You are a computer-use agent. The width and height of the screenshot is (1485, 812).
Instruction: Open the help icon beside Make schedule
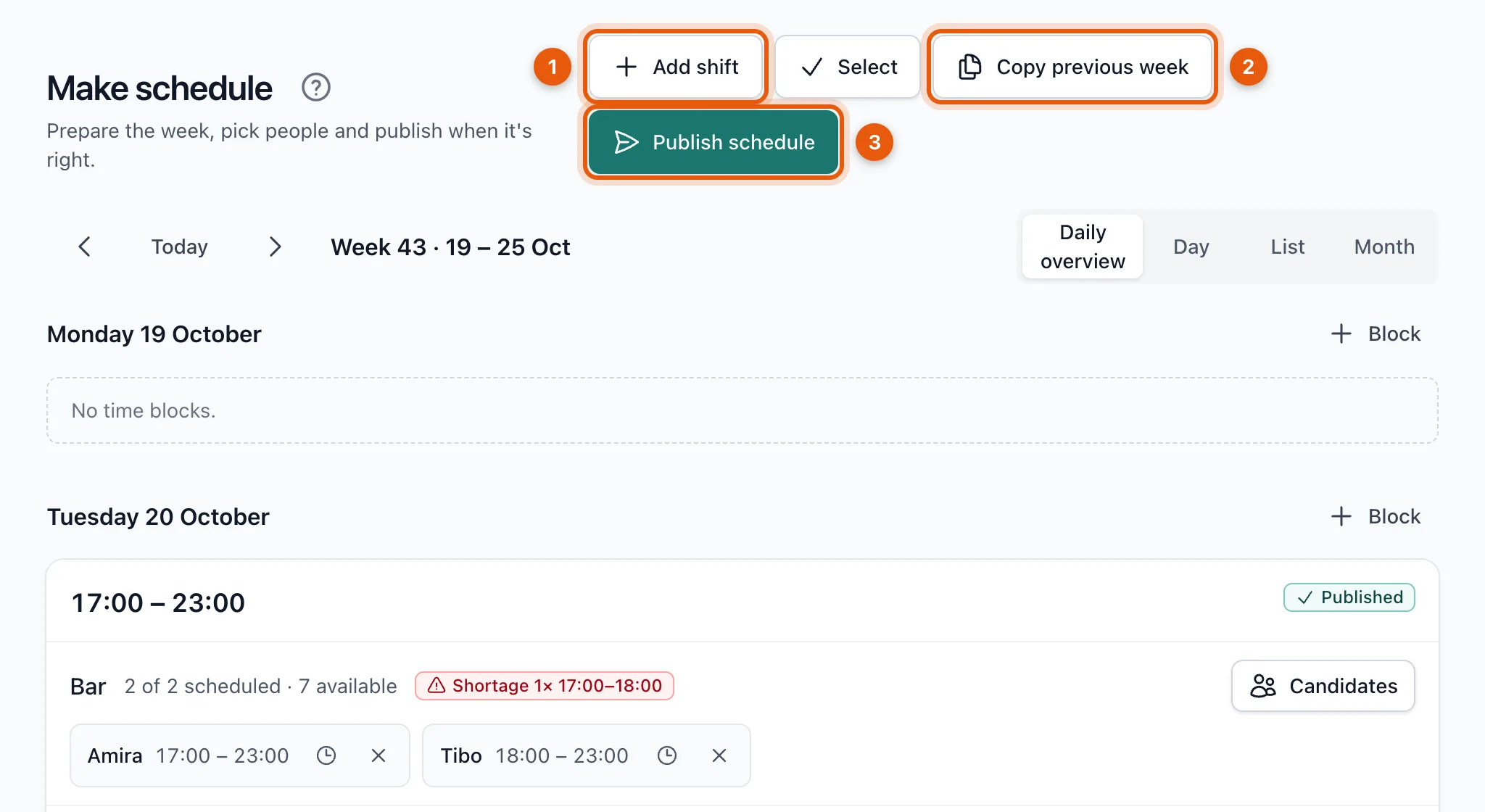pyautogui.click(x=315, y=88)
